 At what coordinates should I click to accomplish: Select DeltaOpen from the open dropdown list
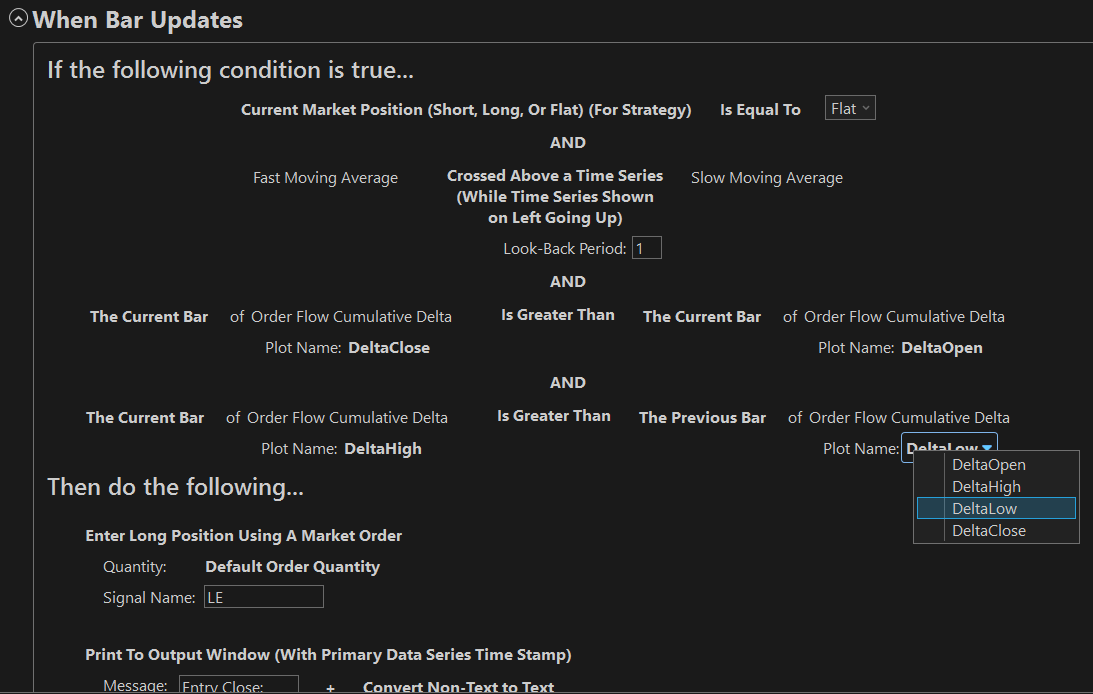pos(988,465)
